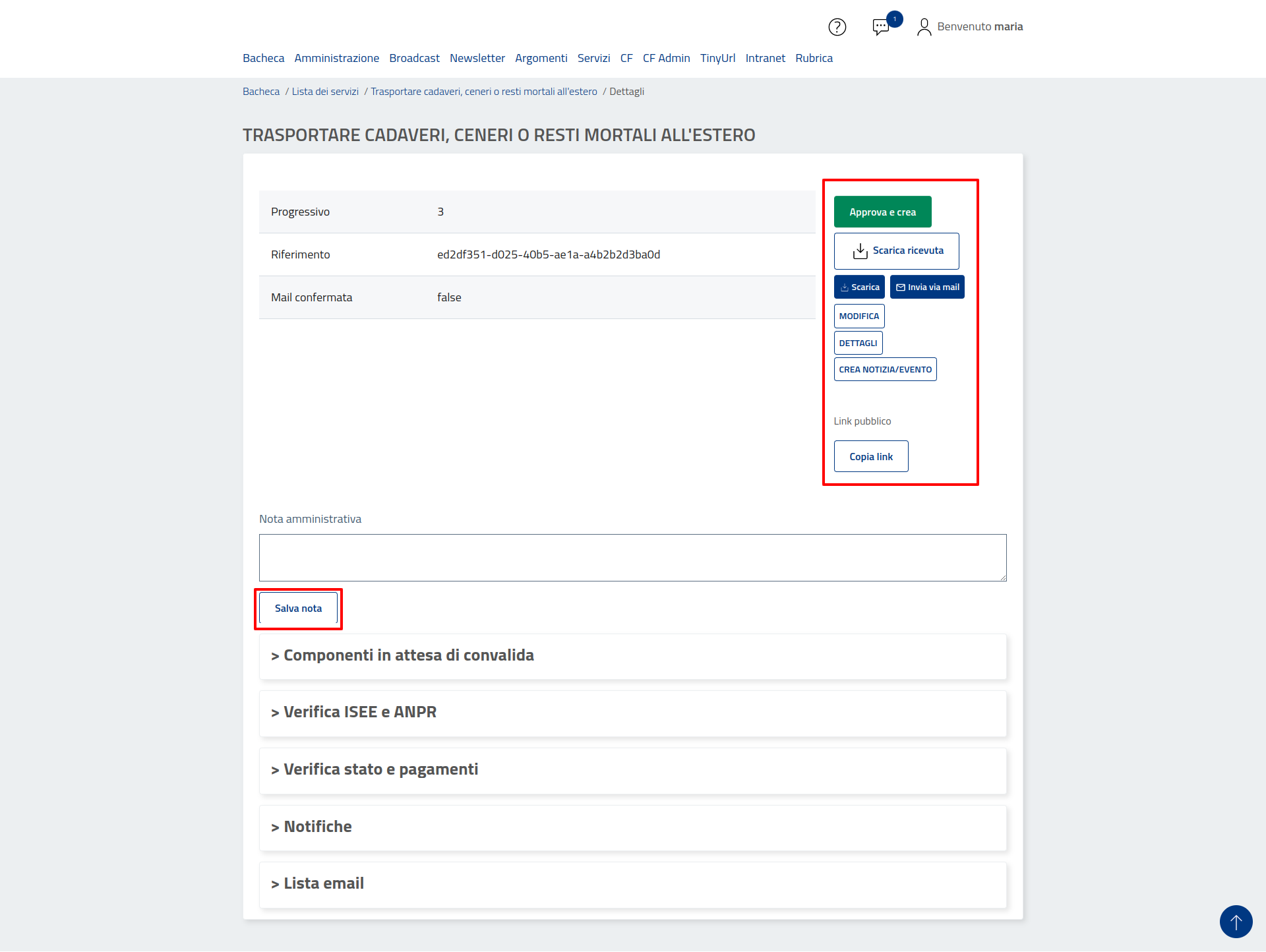Click the scroll-to-top arrow button
This screenshot has height=952, width=1266.
tap(1236, 921)
